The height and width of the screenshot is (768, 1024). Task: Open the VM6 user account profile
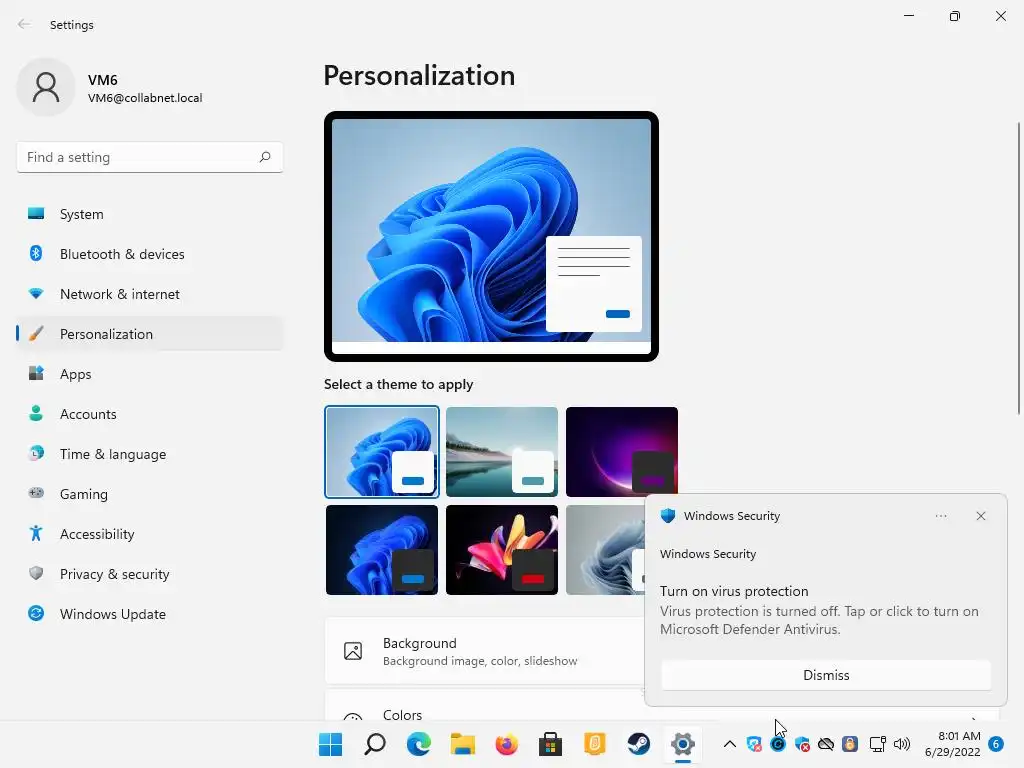point(110,88)
